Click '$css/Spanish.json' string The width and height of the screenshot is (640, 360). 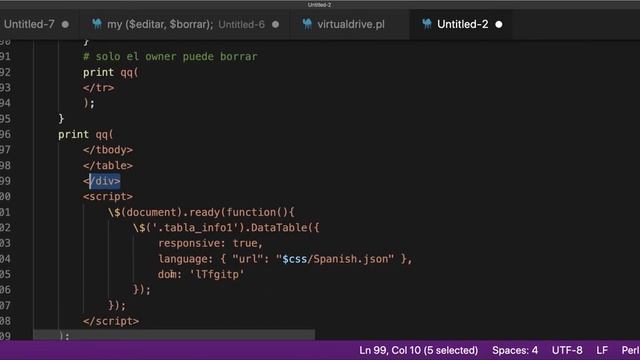click(335, 259)
